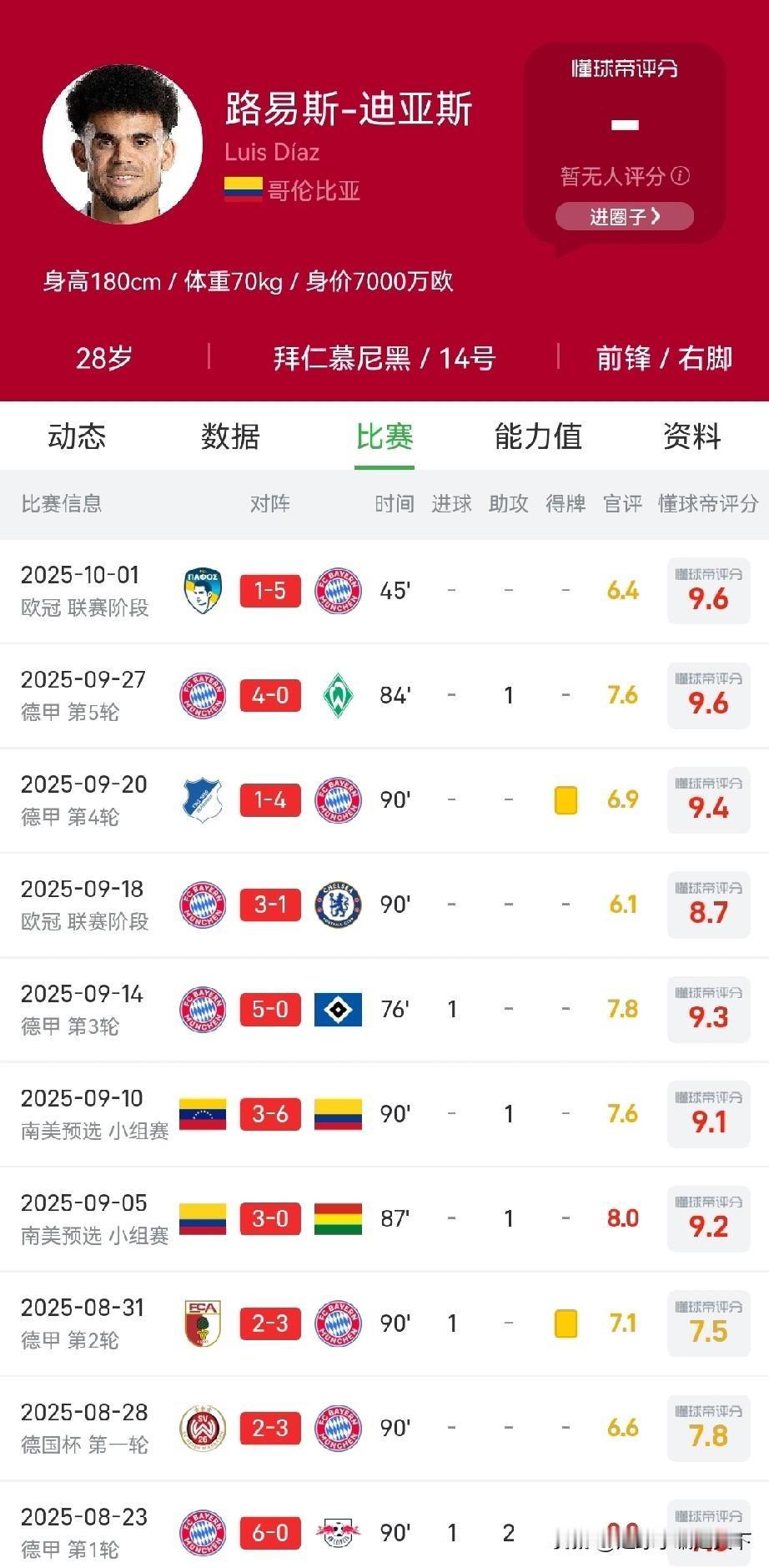
Task: Tap the Werder Bremen crest in 2025-09-27 match
Action: pos(338,695)
